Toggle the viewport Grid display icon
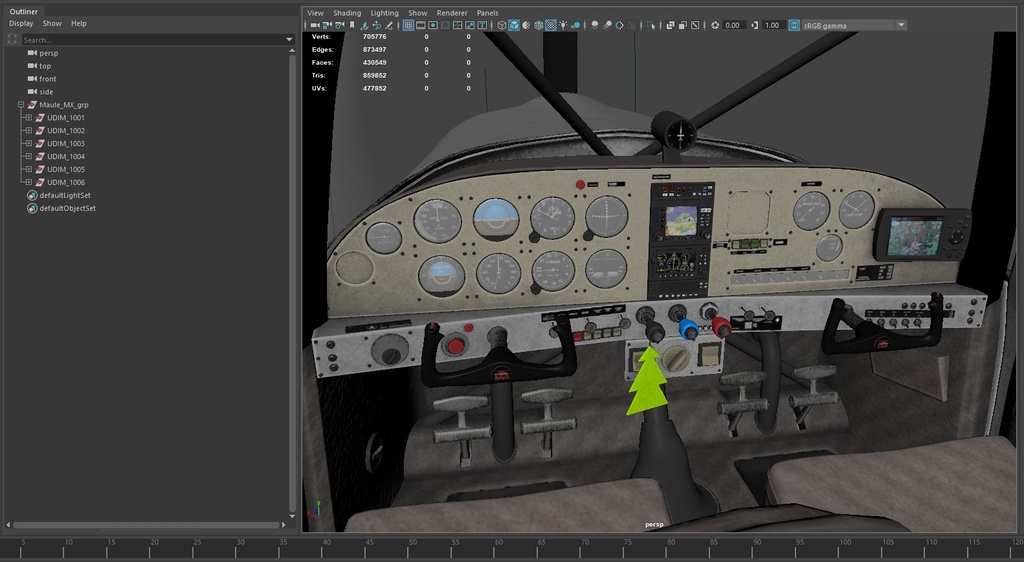Viewport: 1024px width, 562px height. pos(408,25)
